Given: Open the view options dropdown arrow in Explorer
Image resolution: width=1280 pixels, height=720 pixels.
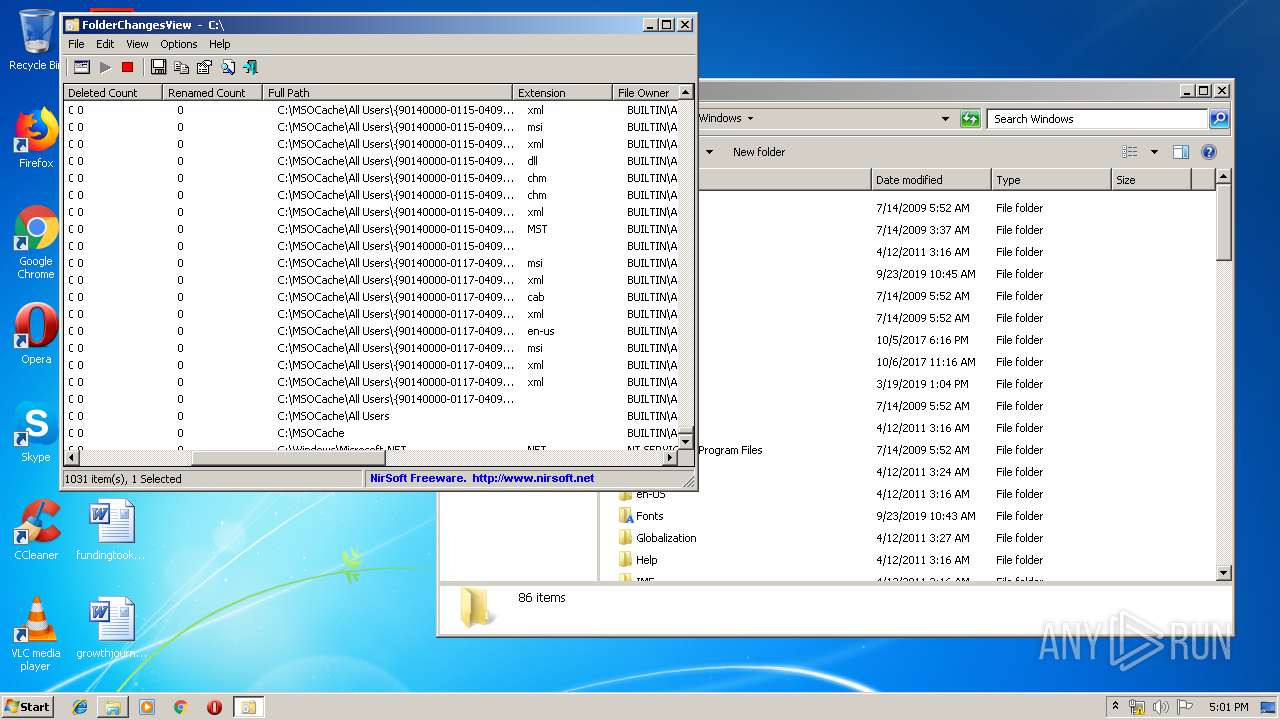Looking at the screenshot, I should (x=1154, y=152).
